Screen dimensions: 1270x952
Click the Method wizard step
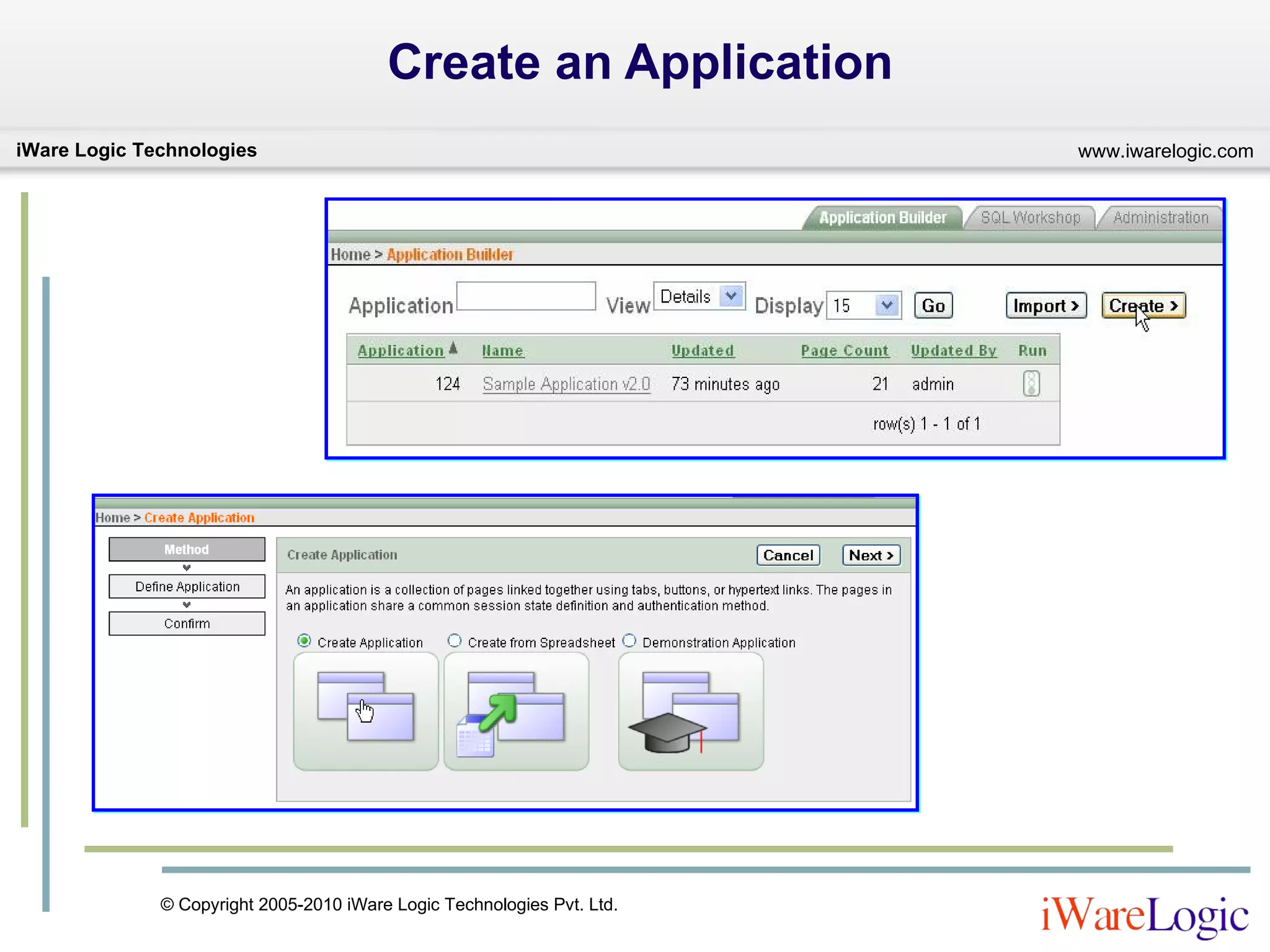[187, 549]
